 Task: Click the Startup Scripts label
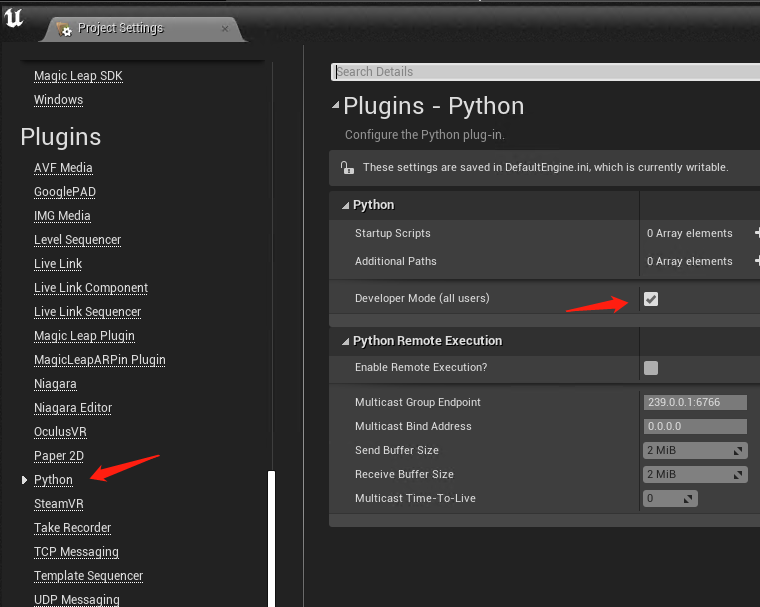(x=393, y=233)
